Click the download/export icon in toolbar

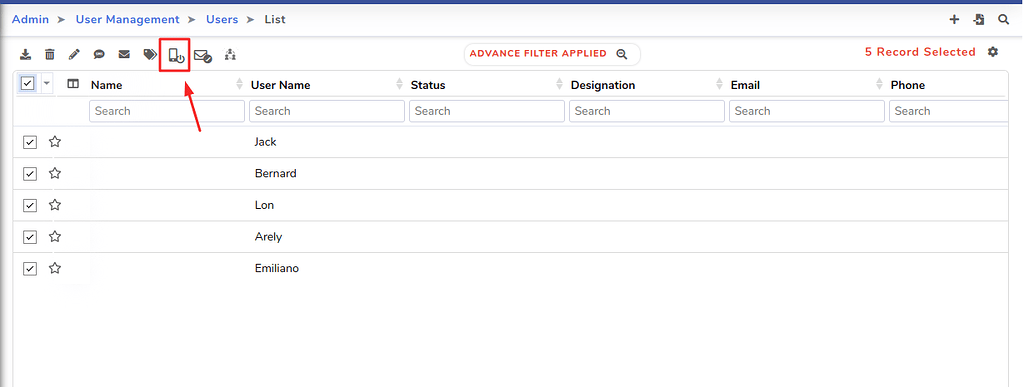tap(25, 55)
